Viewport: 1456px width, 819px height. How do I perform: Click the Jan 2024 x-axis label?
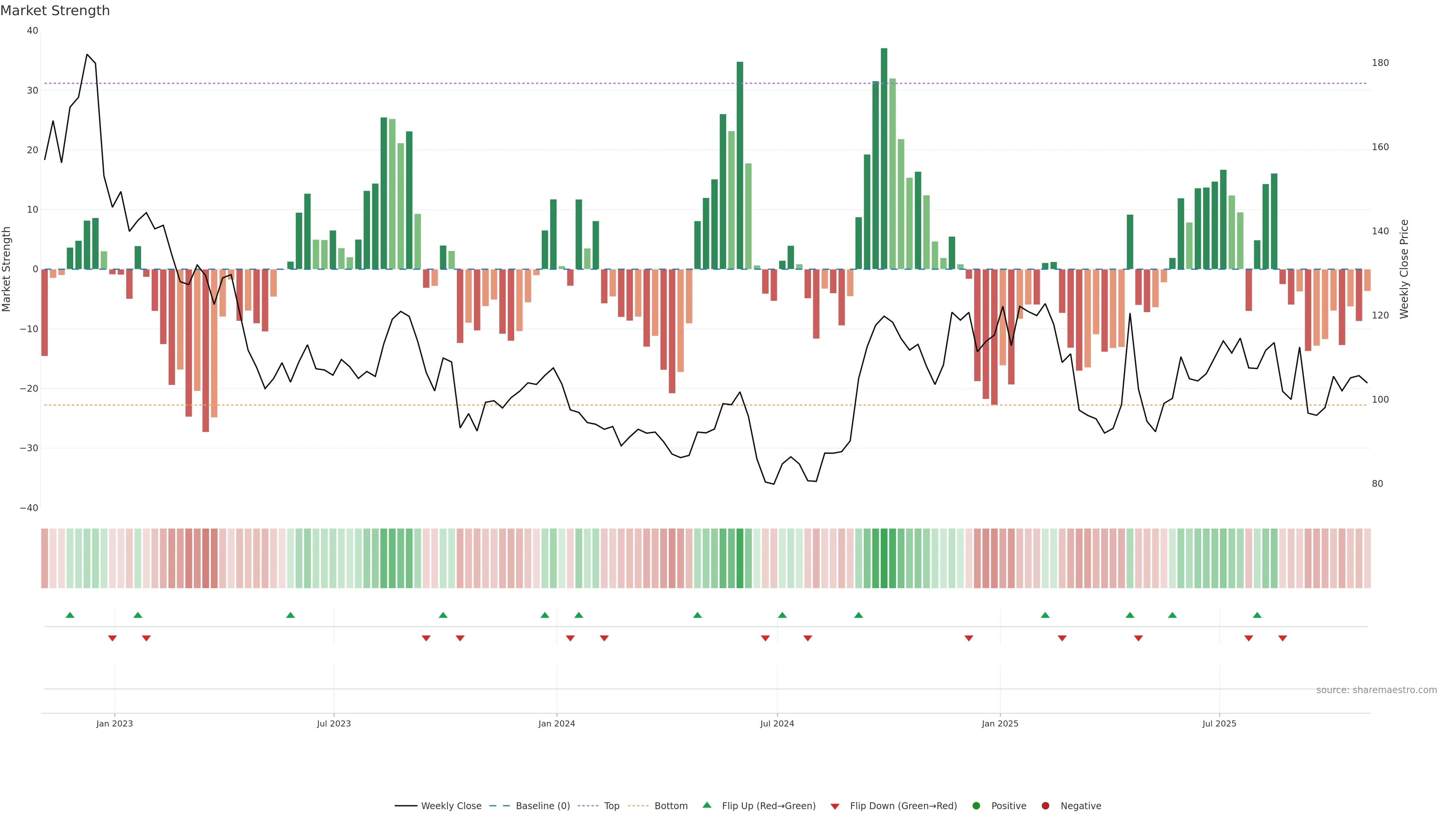point(556,723)
